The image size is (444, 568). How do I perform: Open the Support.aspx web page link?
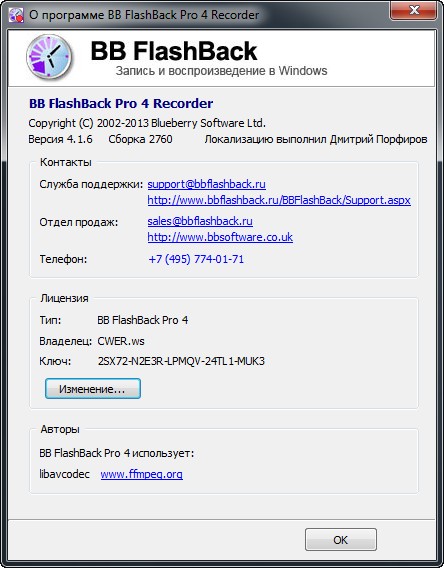pyautogui.click(x=279, y=200)
